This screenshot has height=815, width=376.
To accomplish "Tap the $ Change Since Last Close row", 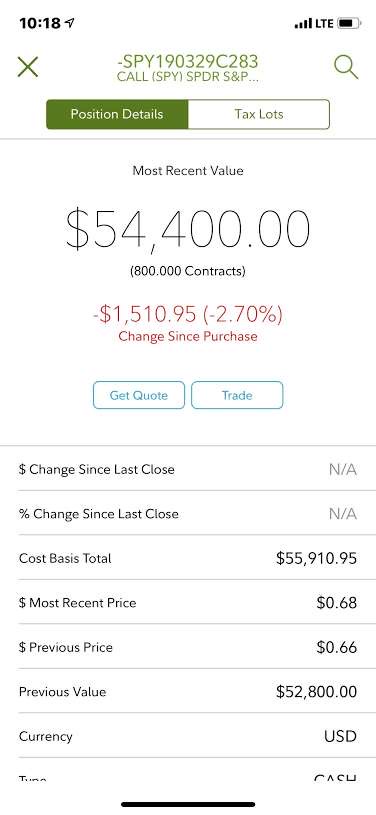I will pos(188,469).
